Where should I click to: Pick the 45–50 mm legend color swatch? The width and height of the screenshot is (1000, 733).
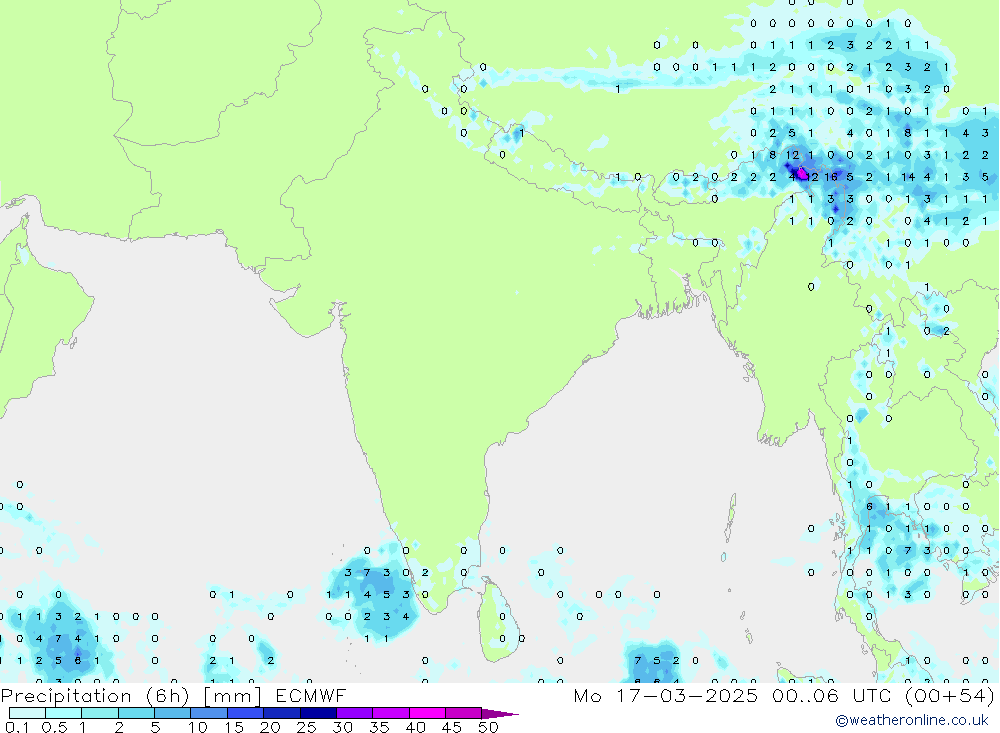pos(463,713)
